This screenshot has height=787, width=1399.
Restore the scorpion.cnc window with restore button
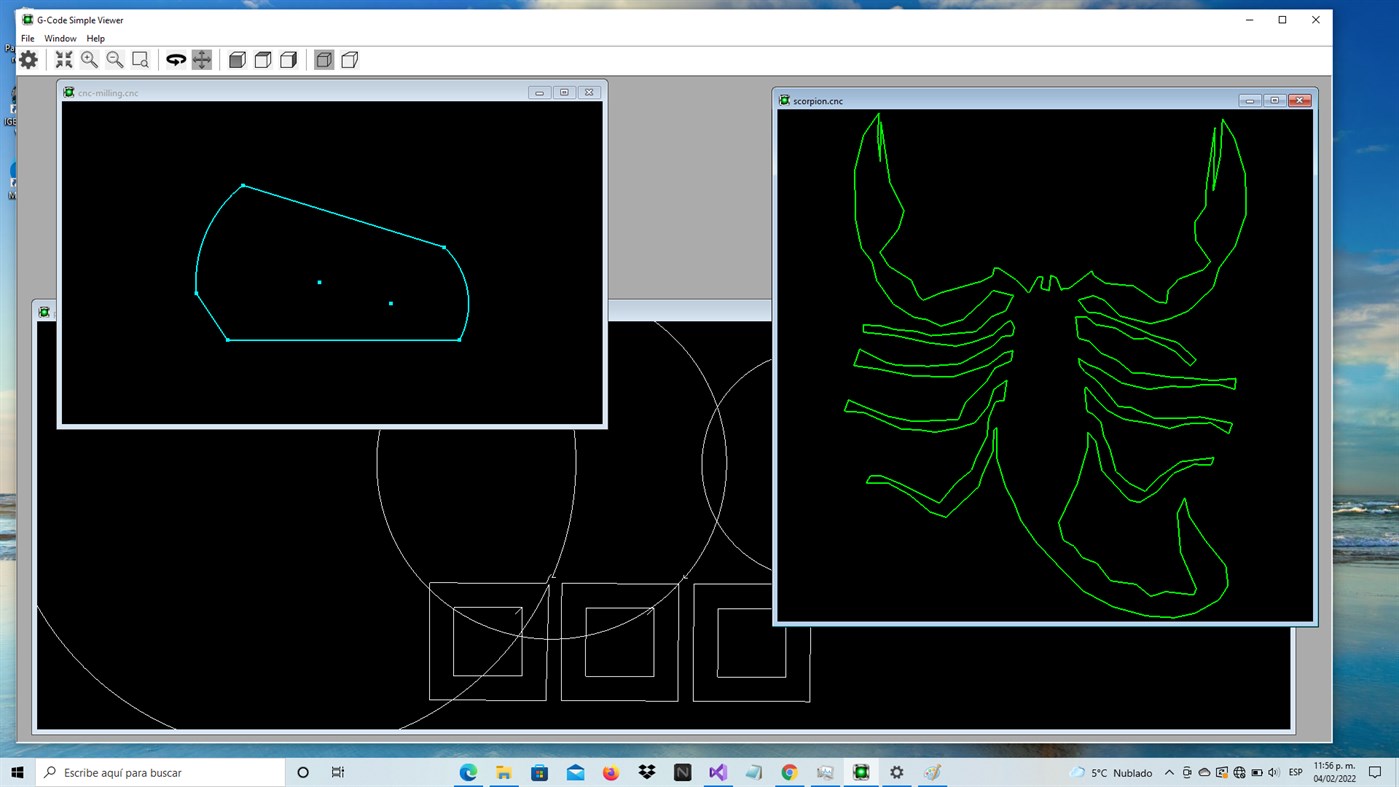(x=1274, y=100)
